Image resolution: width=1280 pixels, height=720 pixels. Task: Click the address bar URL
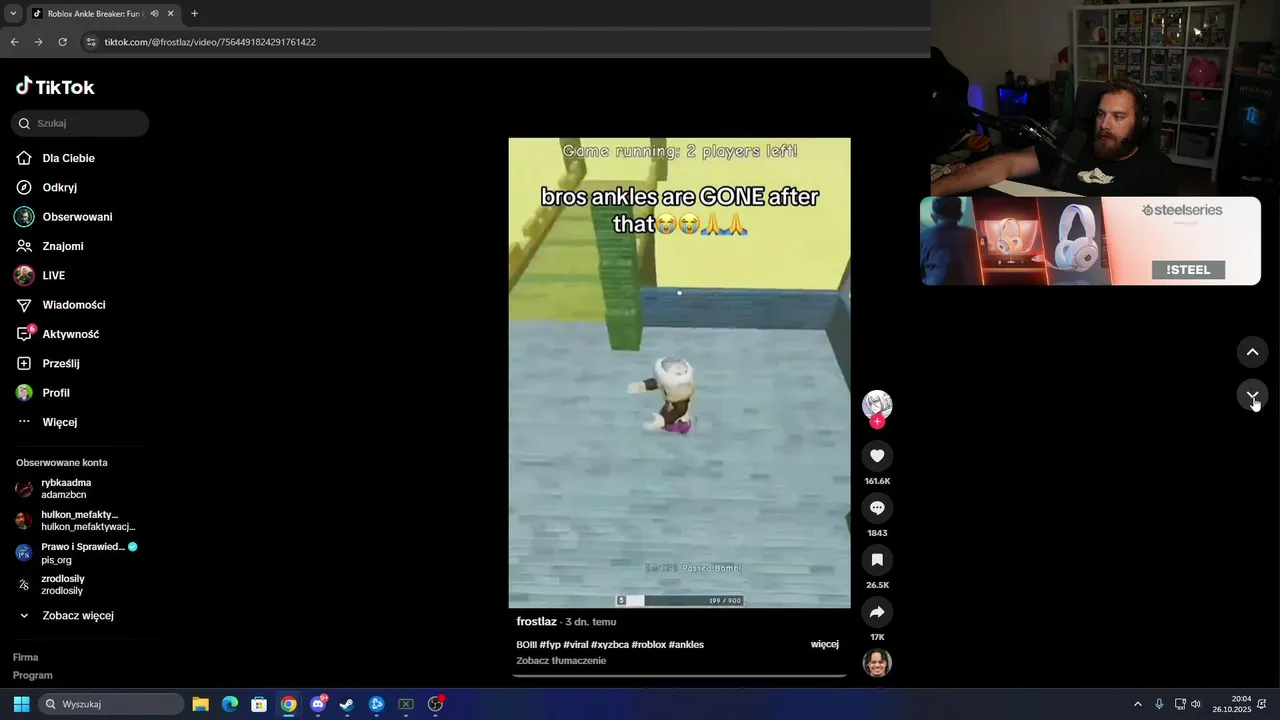pyautogui.click(x=210, y=42)
